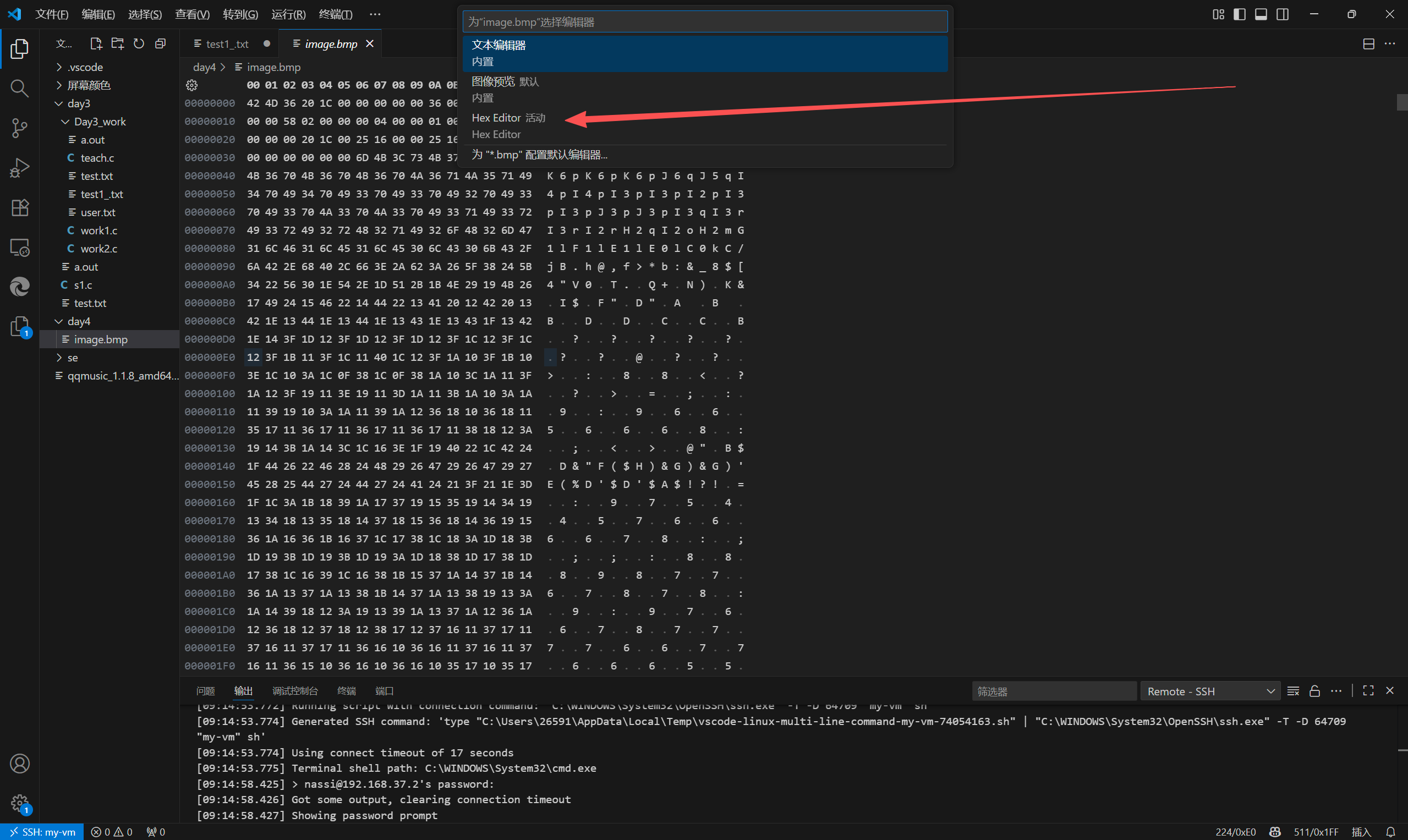Open the 终端 tab in the panel
Image resolution: width=1408 pixels, height=840 pixels.
(x=346, y=691)
